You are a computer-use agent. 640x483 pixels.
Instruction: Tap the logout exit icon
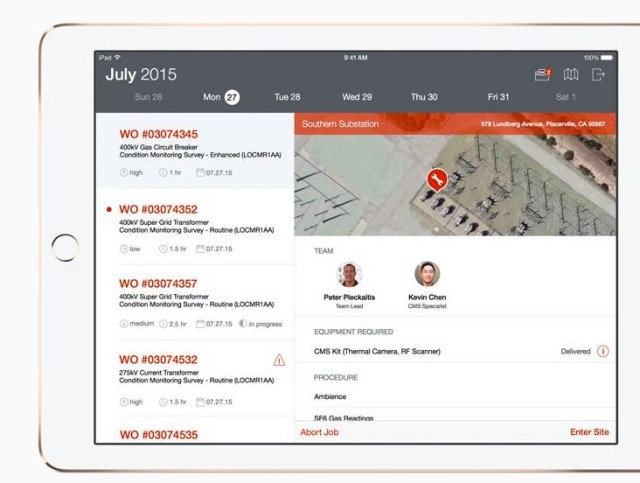[x=599, y=74]
